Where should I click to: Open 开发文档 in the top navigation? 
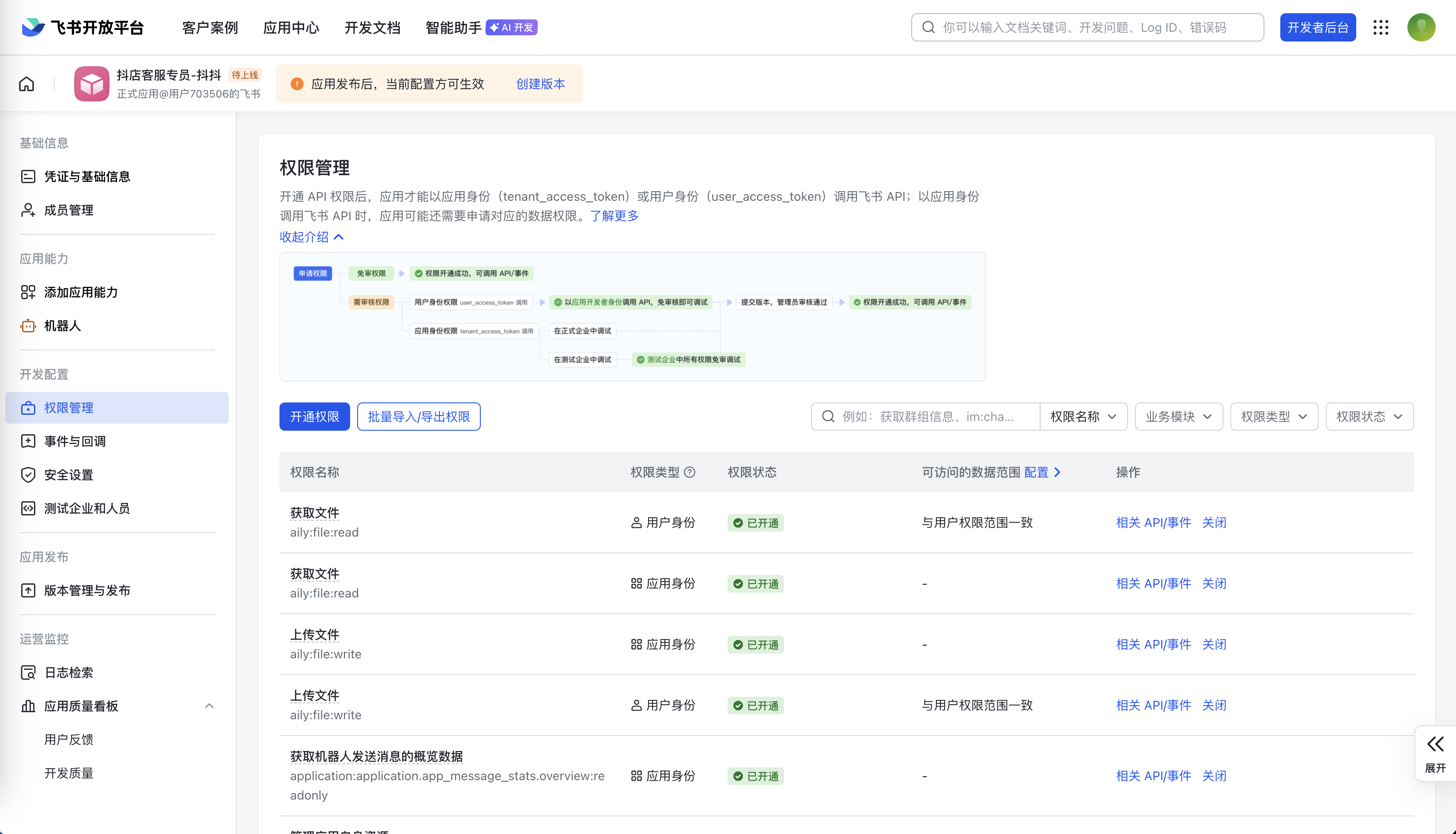click(372, 27)
